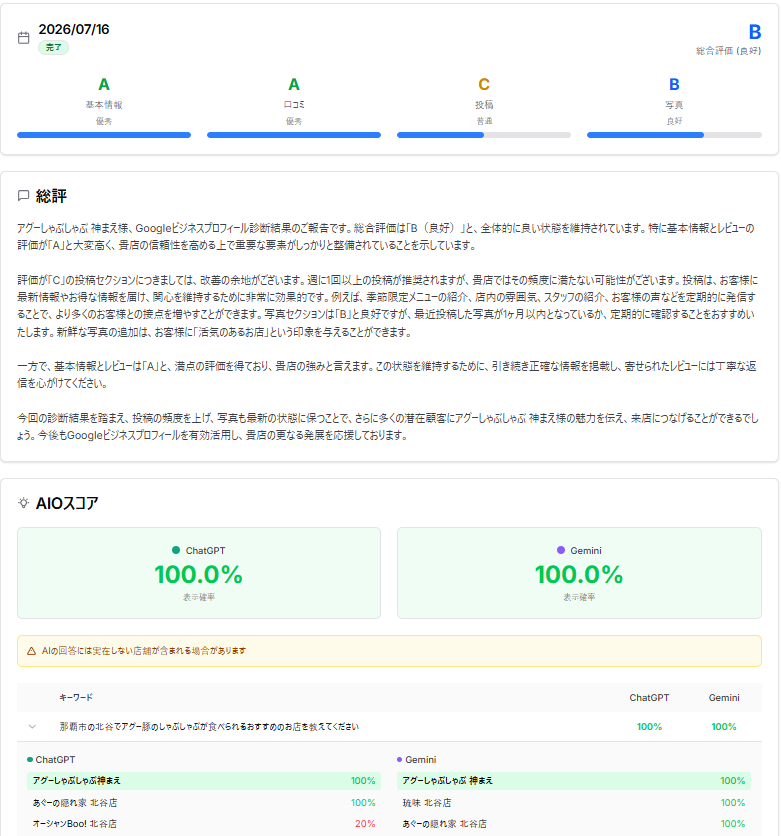Click the speech bubble icon next to 総評

[23, 196]
